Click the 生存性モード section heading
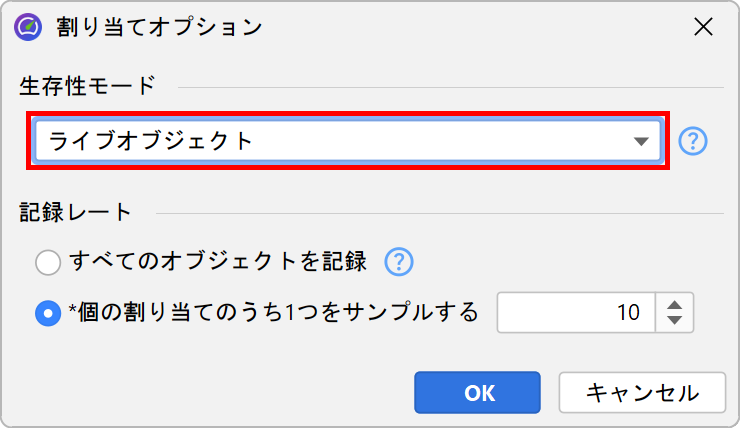Image resolution: width=740 pixels, height=428 pixels. pos(88,86)
